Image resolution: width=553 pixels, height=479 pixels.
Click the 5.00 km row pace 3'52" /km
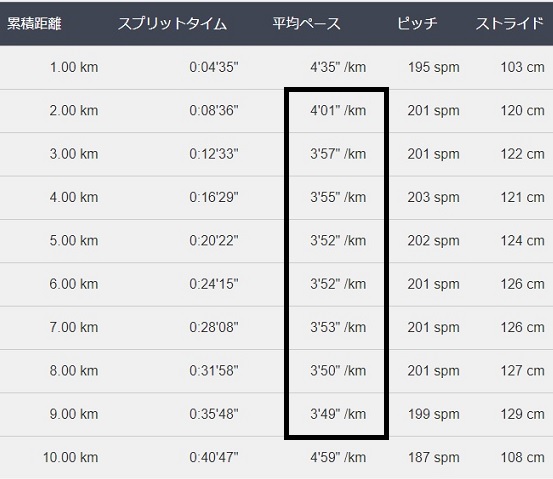pos(338,241)
